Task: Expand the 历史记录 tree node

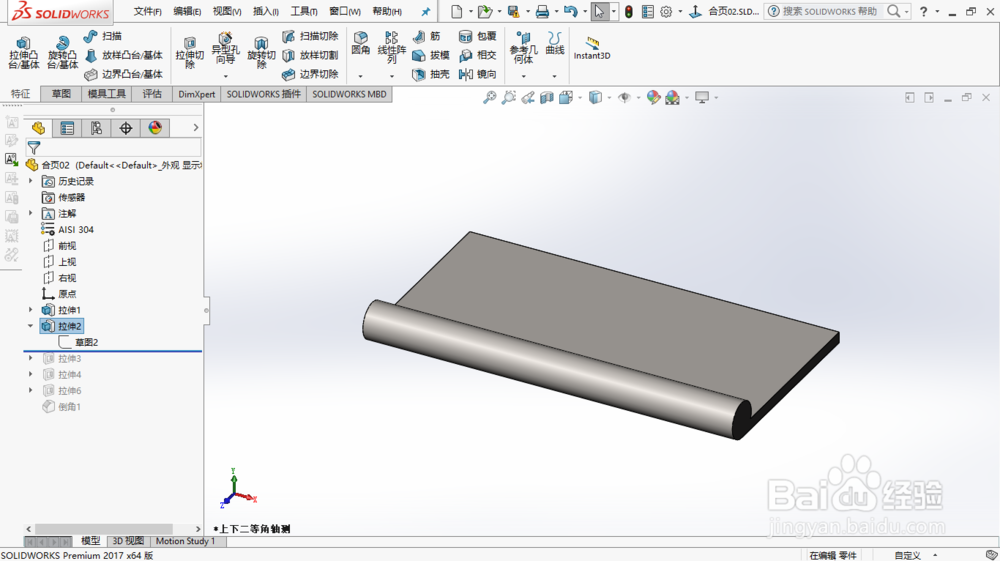Action: [x=30, y=181]
